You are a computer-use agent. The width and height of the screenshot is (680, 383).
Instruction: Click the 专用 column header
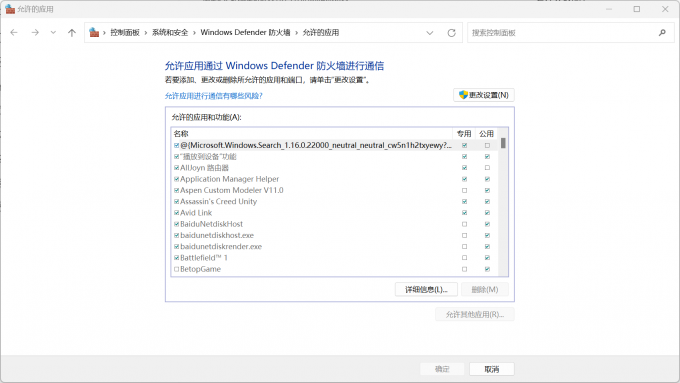(x=464, y=134)
